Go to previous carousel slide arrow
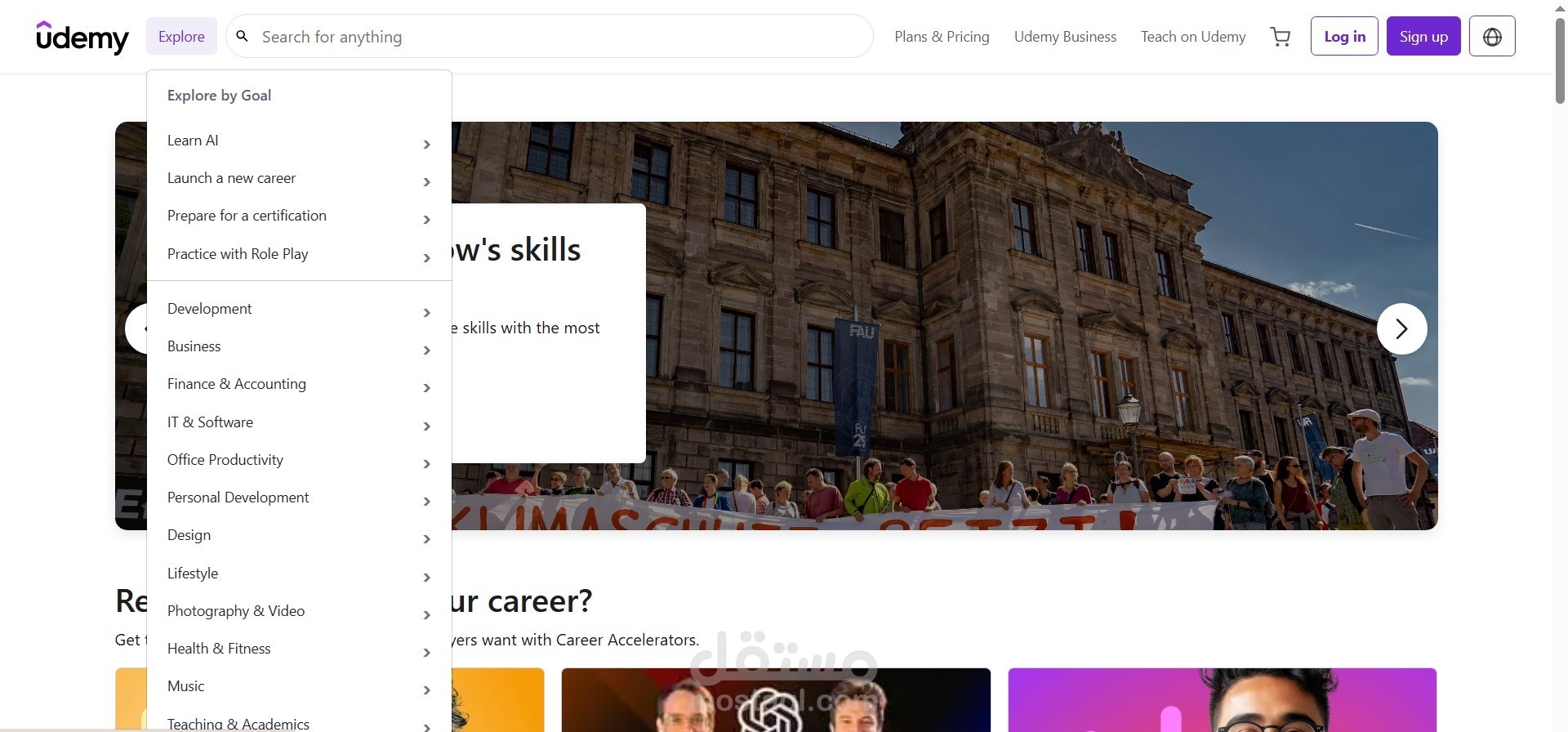Screen dimensions: 1568x732 [x=136, y=328]
